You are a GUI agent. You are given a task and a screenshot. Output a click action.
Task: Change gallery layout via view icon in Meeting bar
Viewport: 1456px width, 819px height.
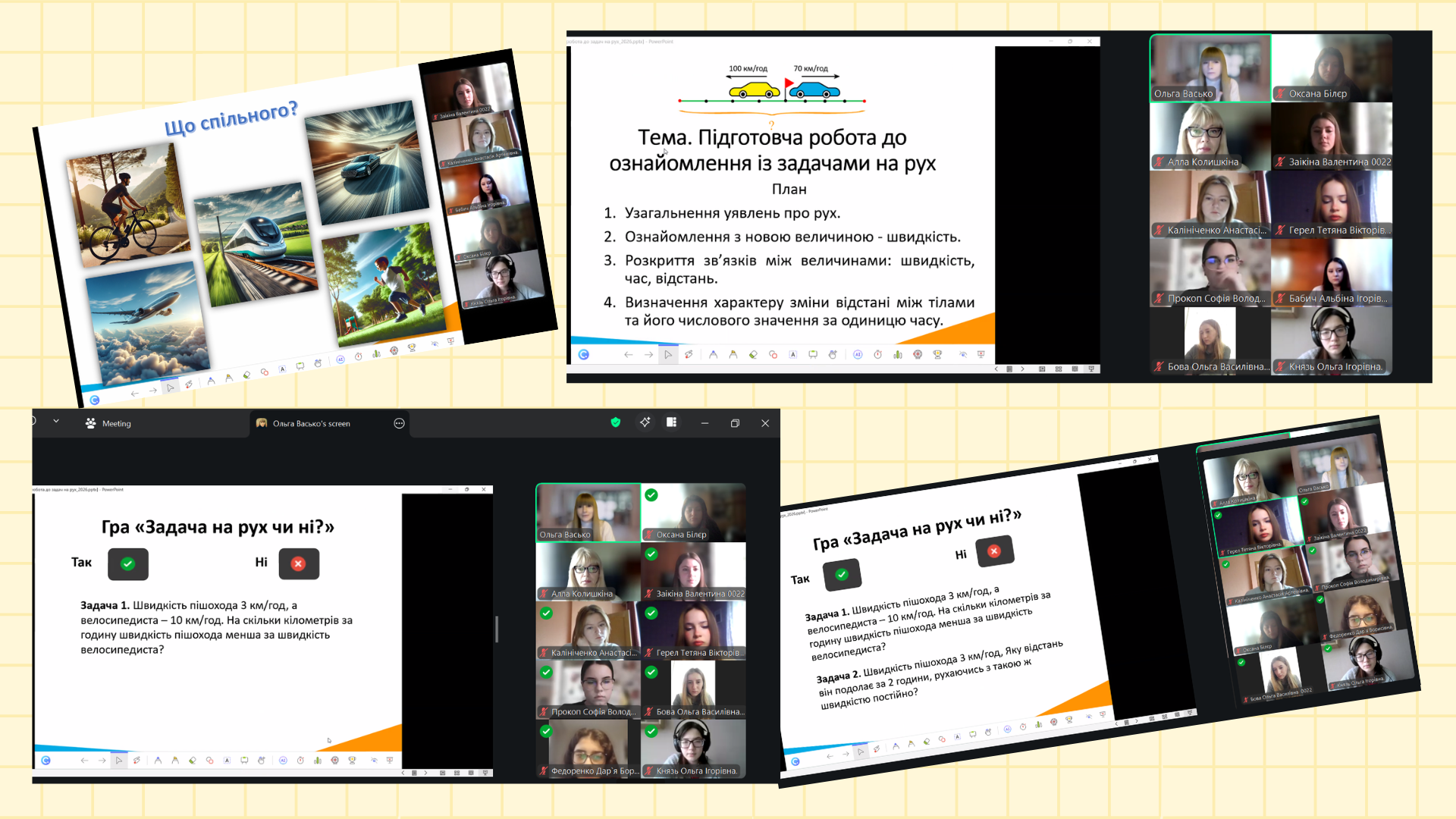click(672, 422)
